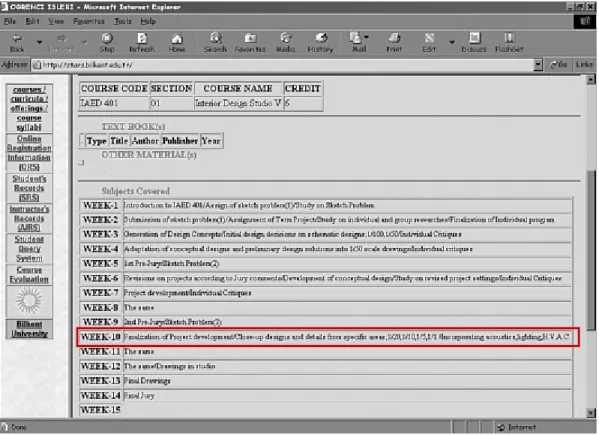
Task: Click the SECTION column header
Action: [x=172, y=89]
